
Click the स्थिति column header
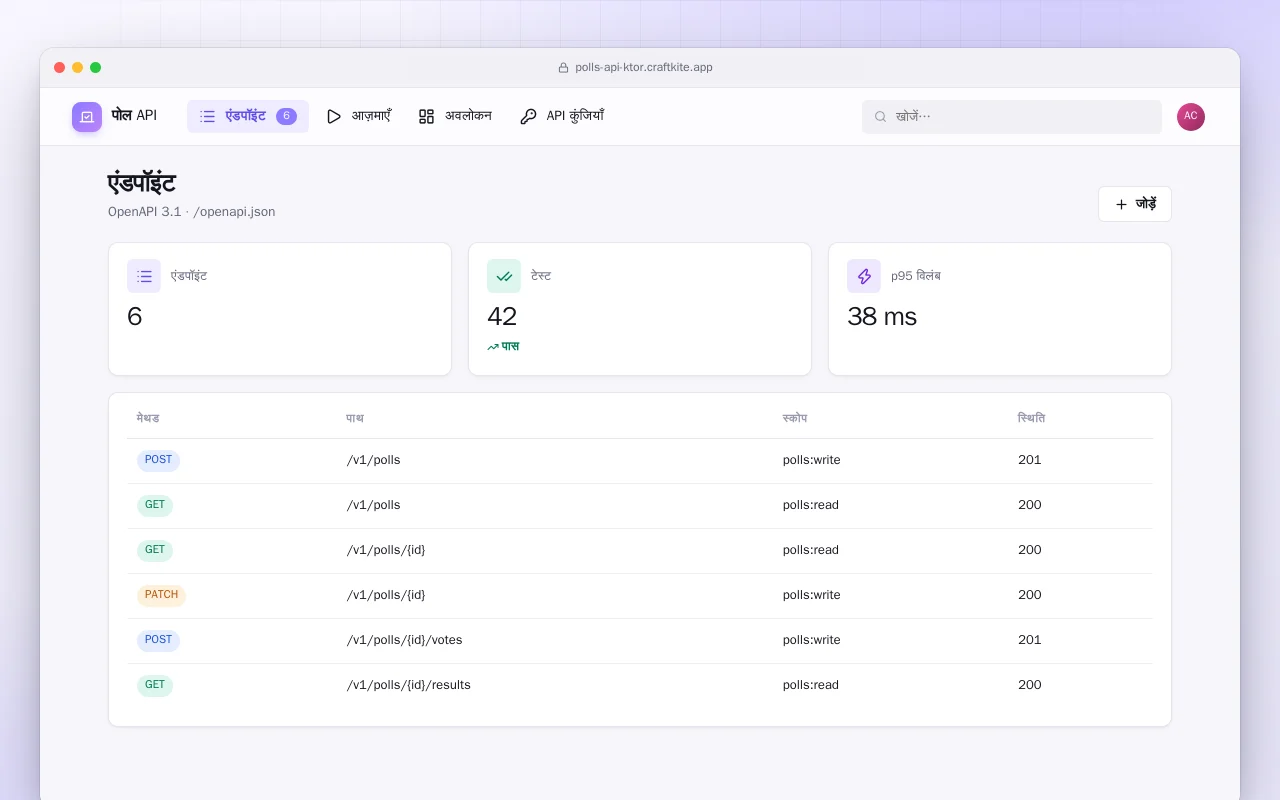pos(1031,418)
